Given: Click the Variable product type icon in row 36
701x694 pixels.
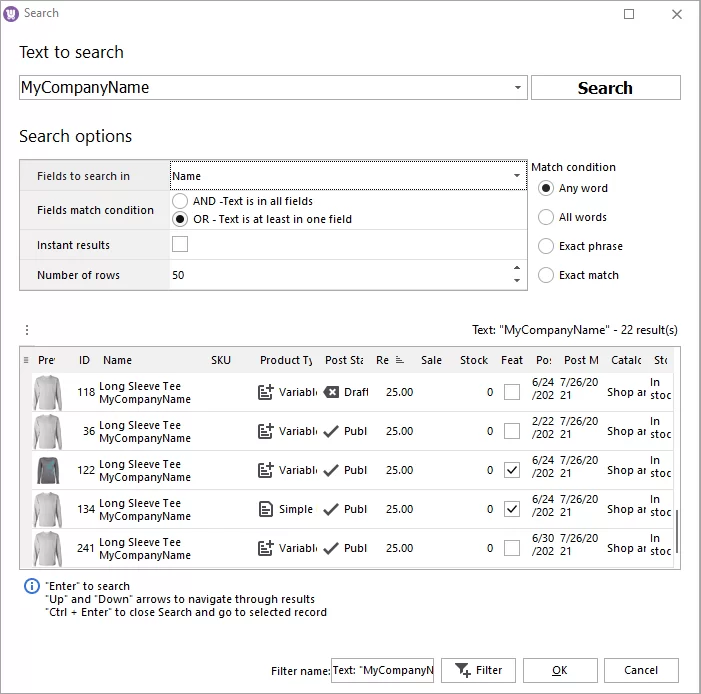Looking at the screenshot, I should tap(266, 431).
